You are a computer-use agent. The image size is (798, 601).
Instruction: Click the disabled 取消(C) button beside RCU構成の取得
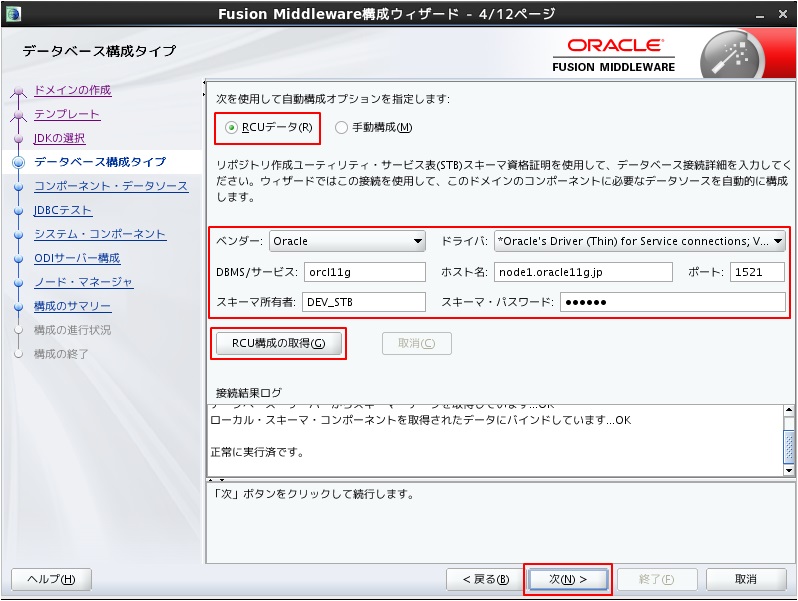coord(416,344)
